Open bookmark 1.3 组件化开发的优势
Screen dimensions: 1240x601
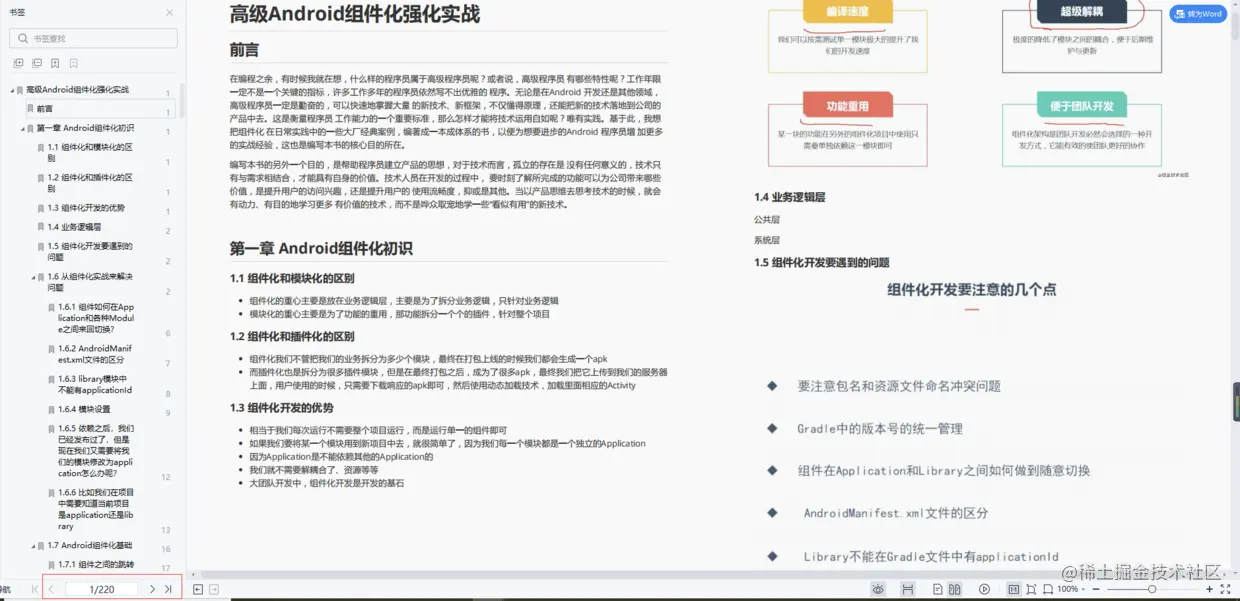[x=86, y=208]
